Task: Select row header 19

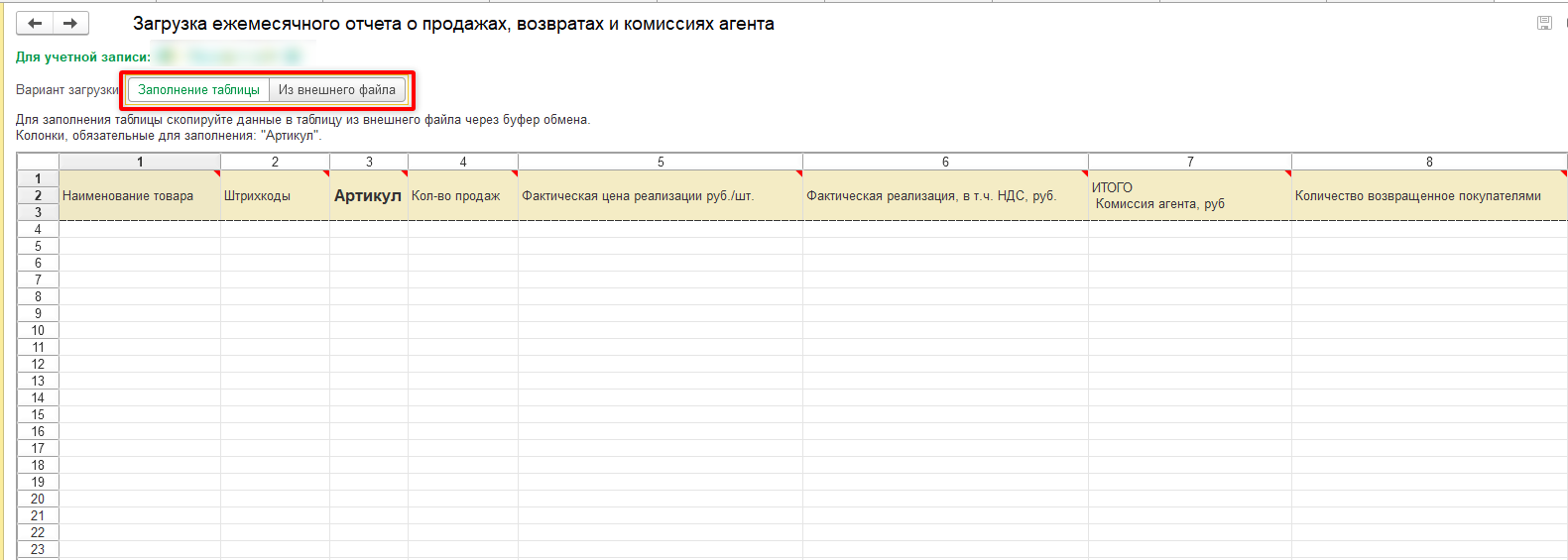Action: point(38,482)
